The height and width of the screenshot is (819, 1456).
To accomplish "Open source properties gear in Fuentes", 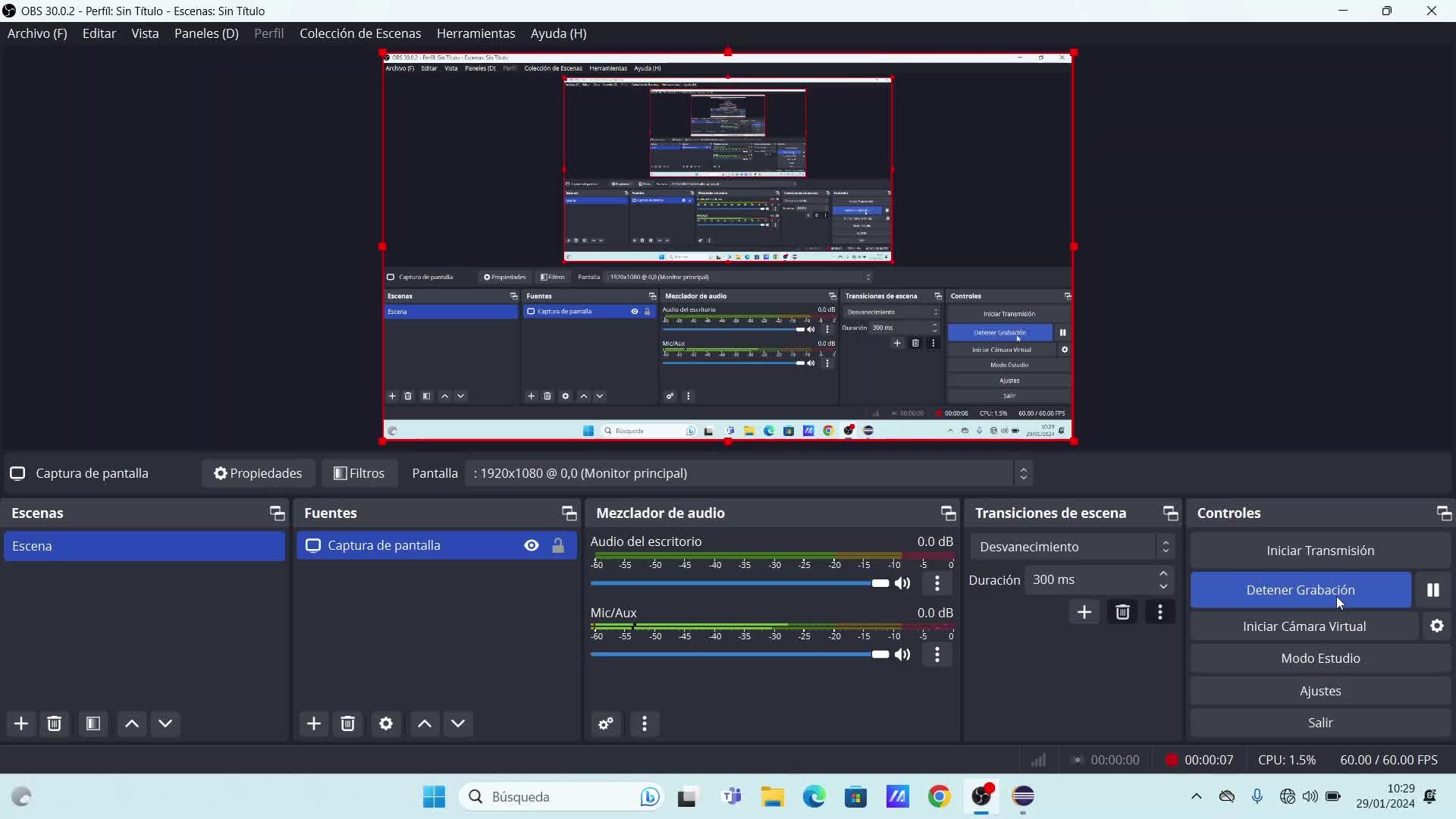I will tap(386, 724).
